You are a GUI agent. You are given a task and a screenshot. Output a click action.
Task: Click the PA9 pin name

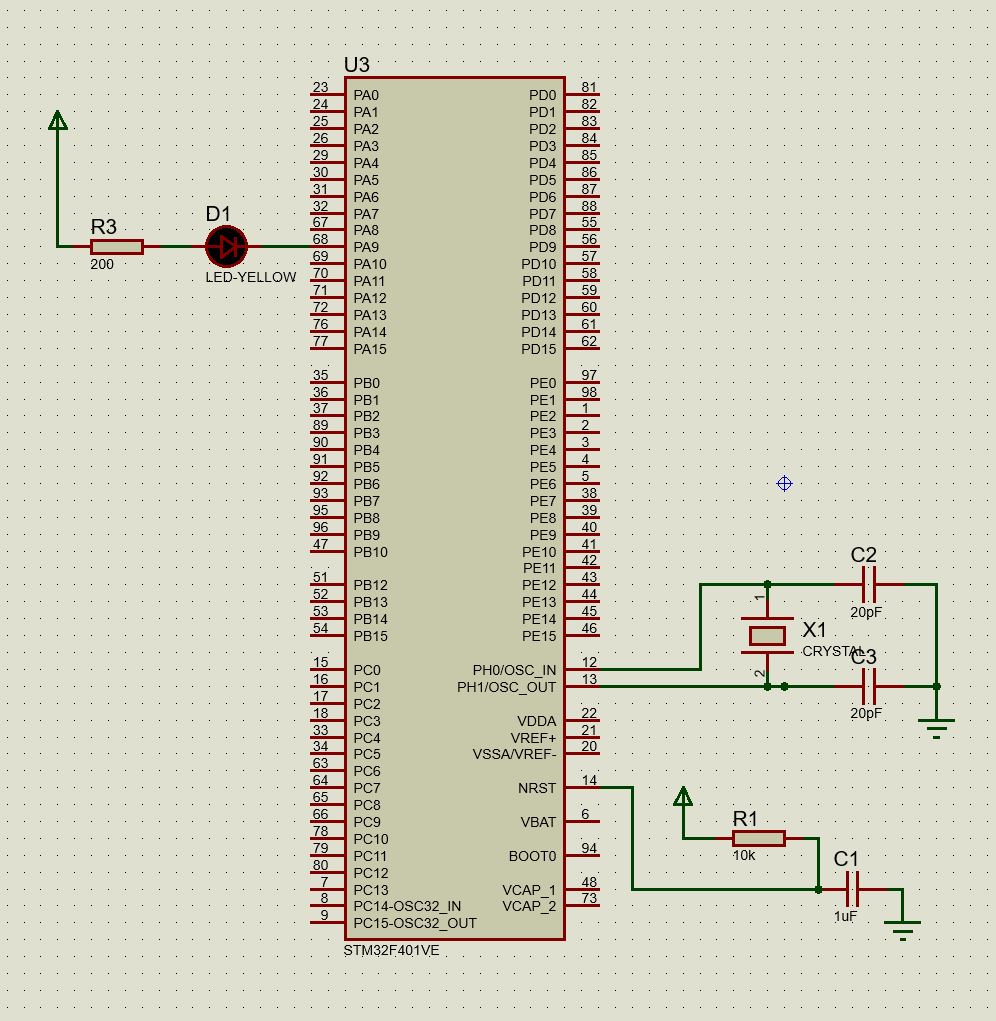[366, 247]
